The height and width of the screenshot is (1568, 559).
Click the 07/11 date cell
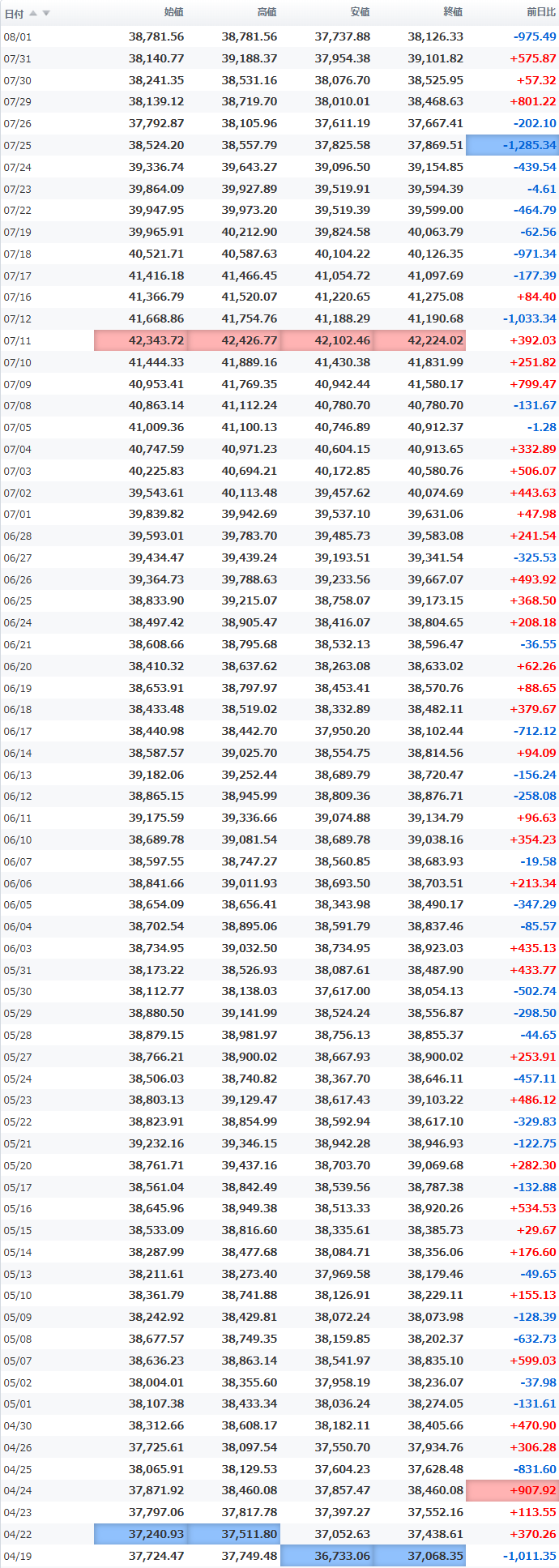pos(18,340)
